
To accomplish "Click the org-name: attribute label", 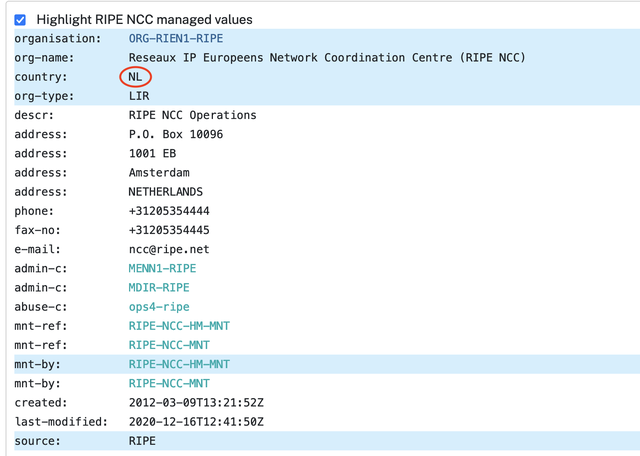I will pyautogui.click(x=44, y=58).
